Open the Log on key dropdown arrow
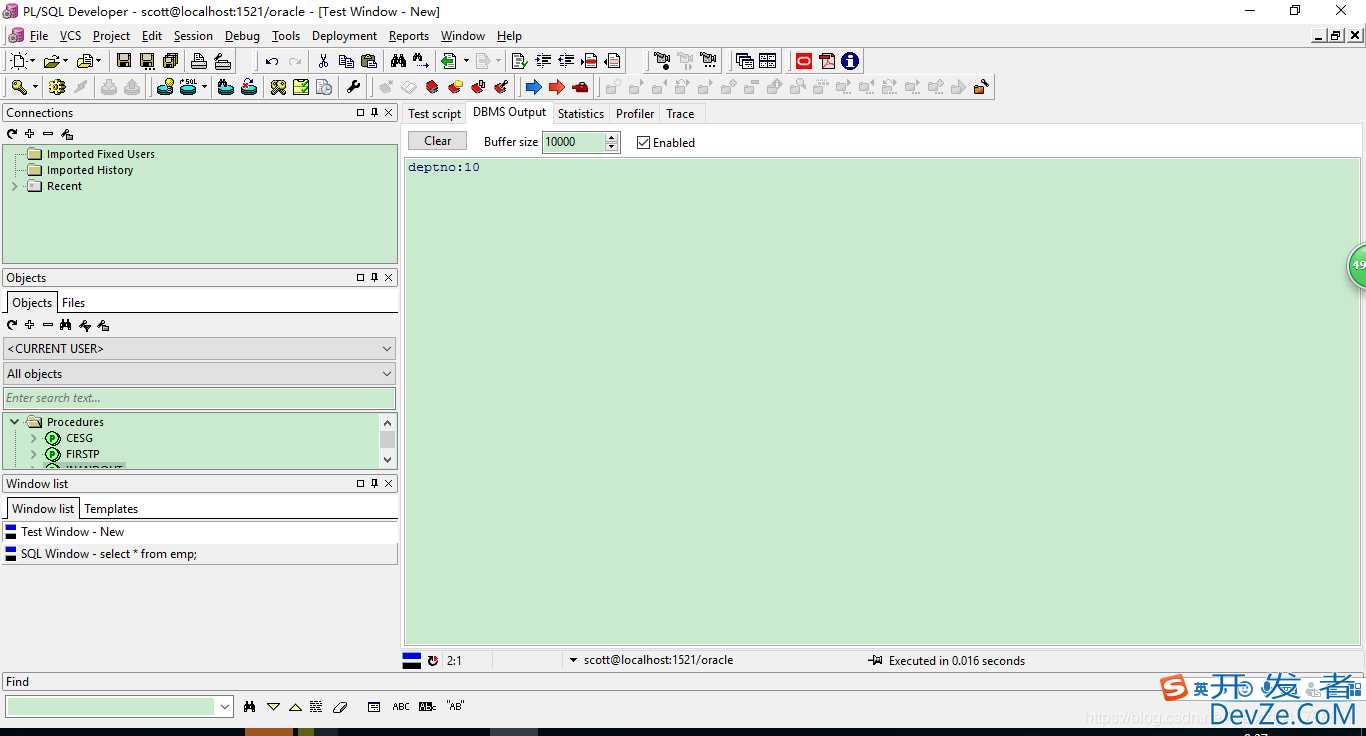This screenshot has height=736, width=1366. pos(35,87)
